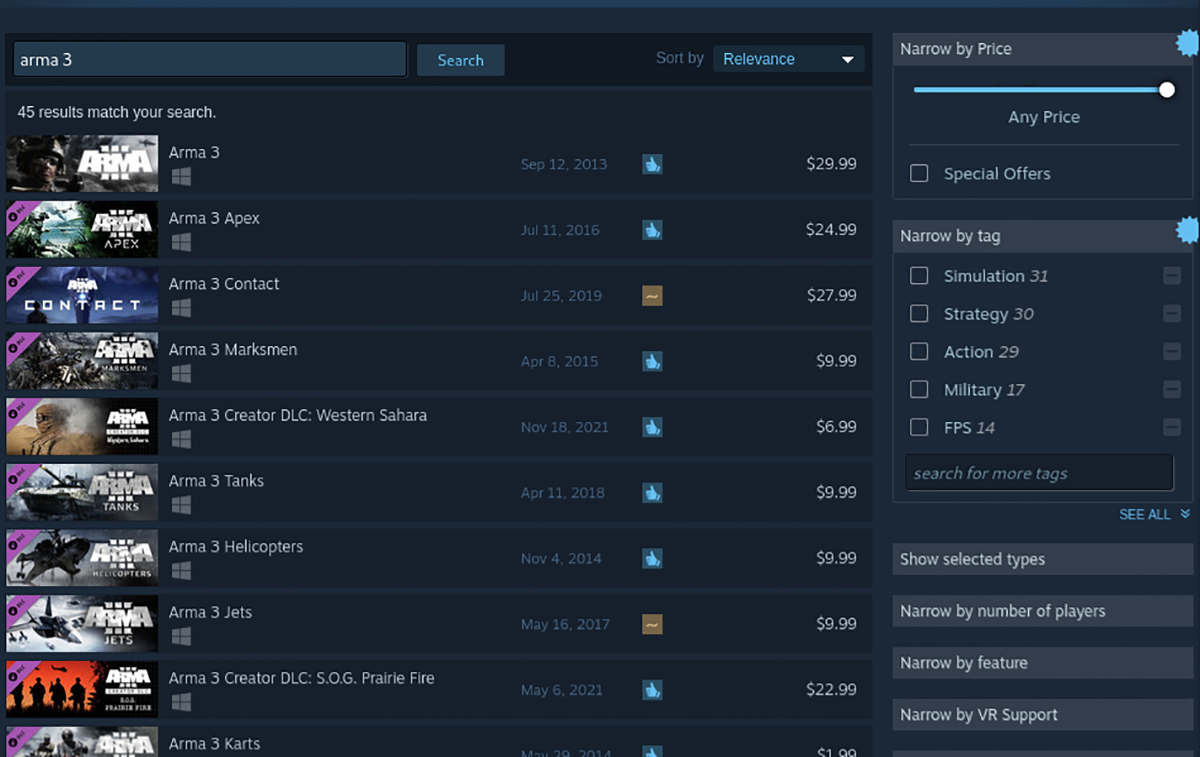Check the Action tag filter
Image resolution: width=1200 pixels, height=757 pixels.
tap(919, 352)
